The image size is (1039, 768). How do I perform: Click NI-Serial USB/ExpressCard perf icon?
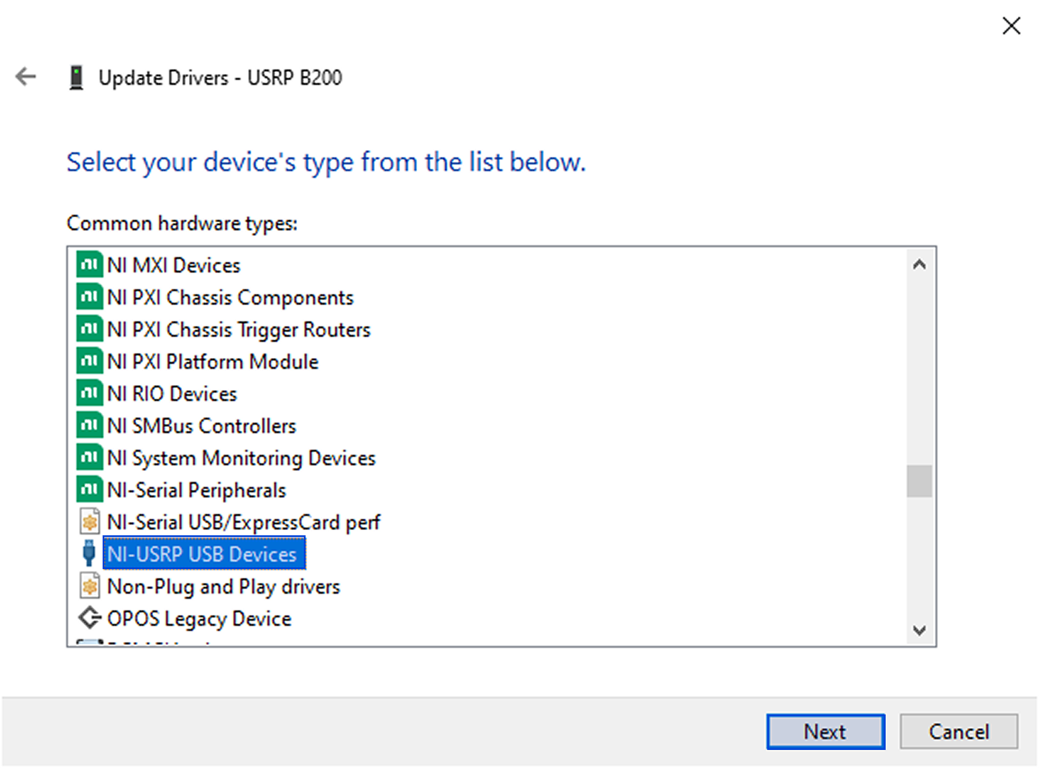90,522
